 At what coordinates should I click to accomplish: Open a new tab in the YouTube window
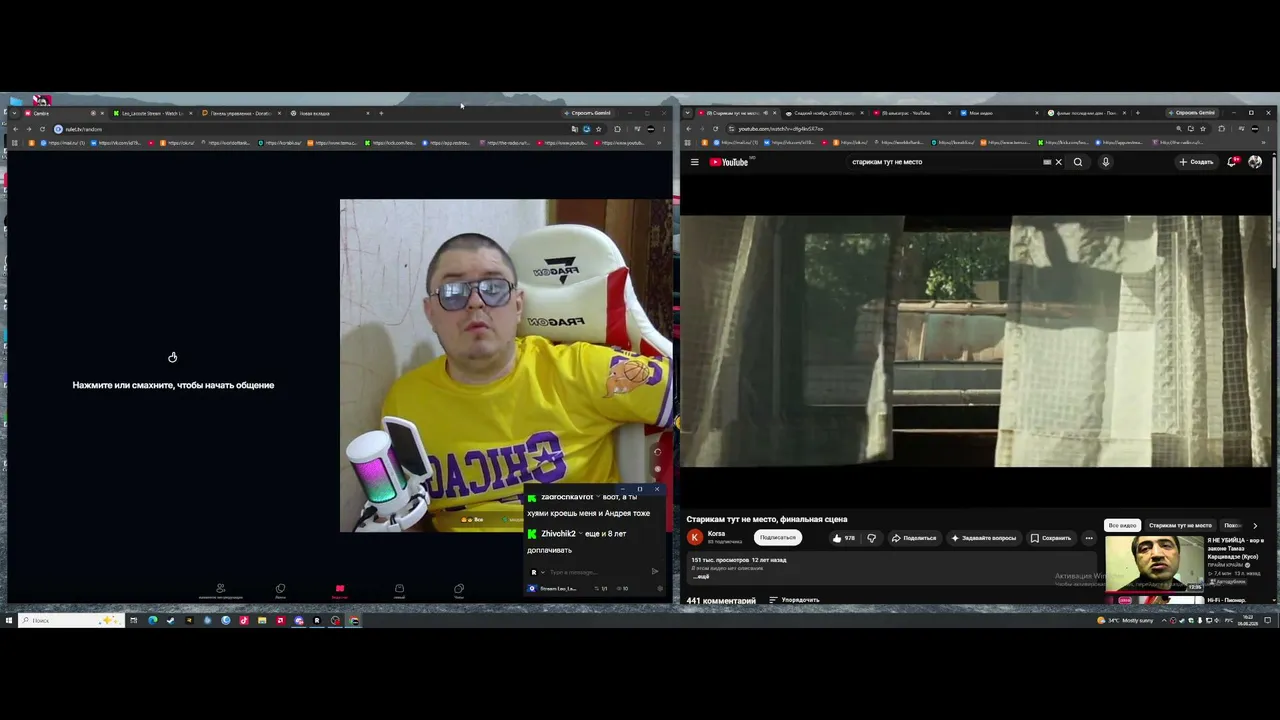point(1137,113)
